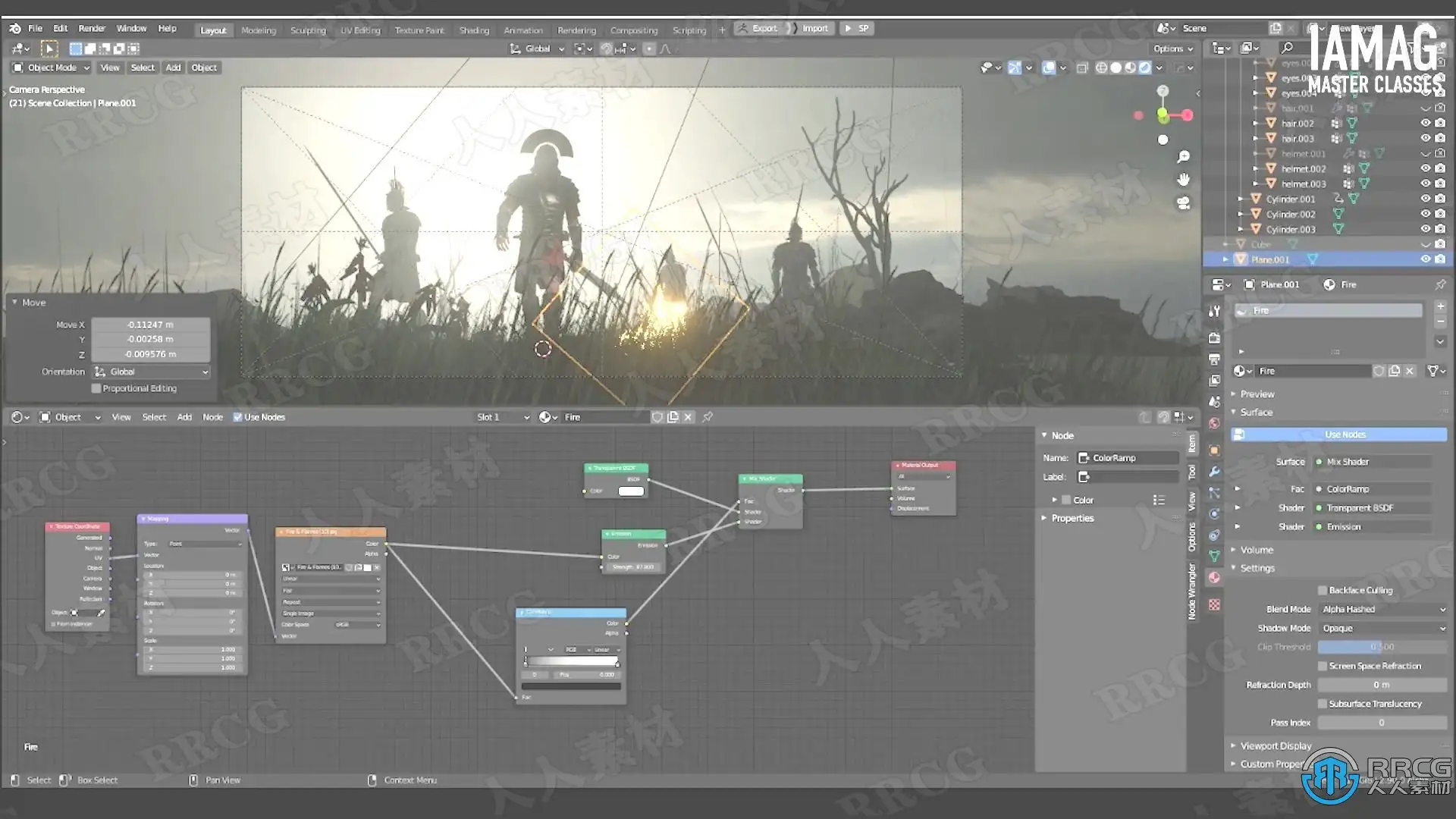Image resolution: width=1456 pixels, height=819 pixels.
Task: Unlink Fire material with X icon
Action: [x=688, y=417]
